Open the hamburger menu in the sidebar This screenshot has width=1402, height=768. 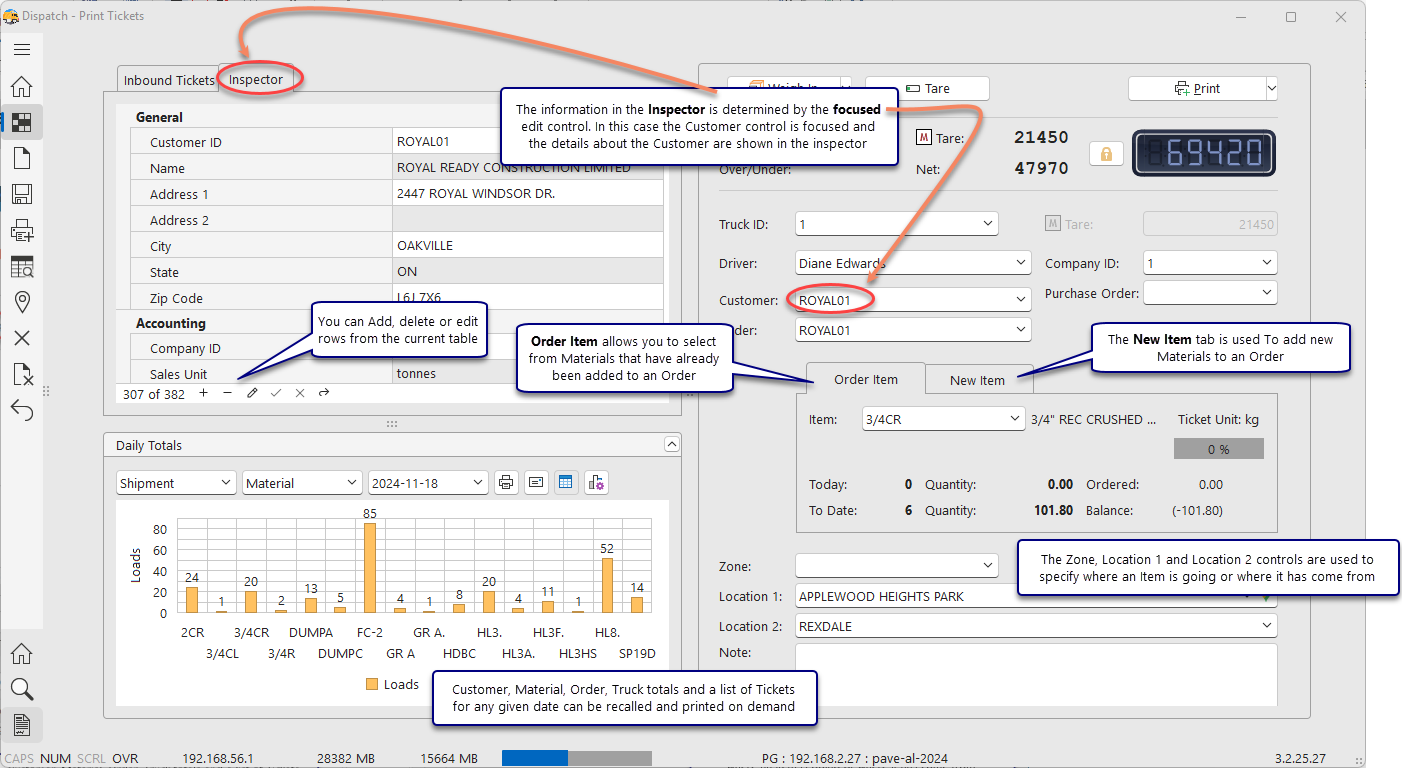click(x=22, y=49)
